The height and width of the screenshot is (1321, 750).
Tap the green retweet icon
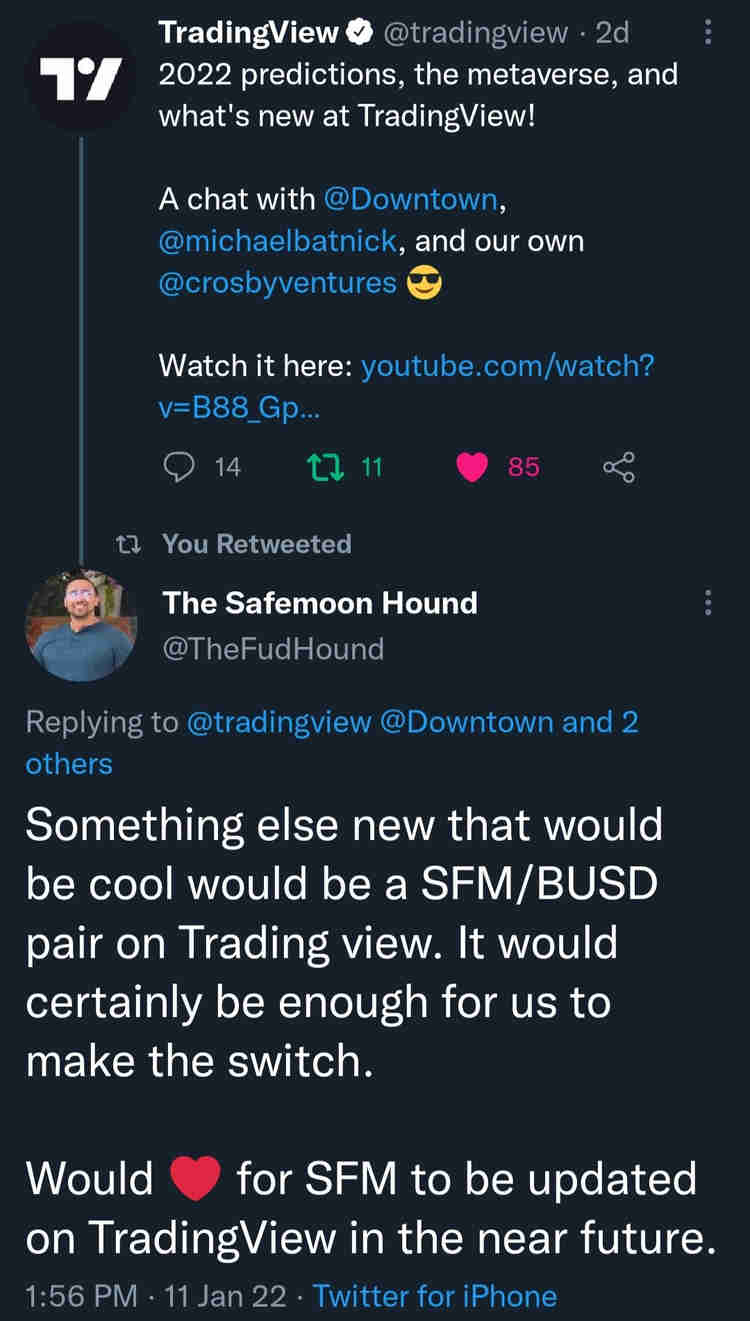(x=322, y=466)
